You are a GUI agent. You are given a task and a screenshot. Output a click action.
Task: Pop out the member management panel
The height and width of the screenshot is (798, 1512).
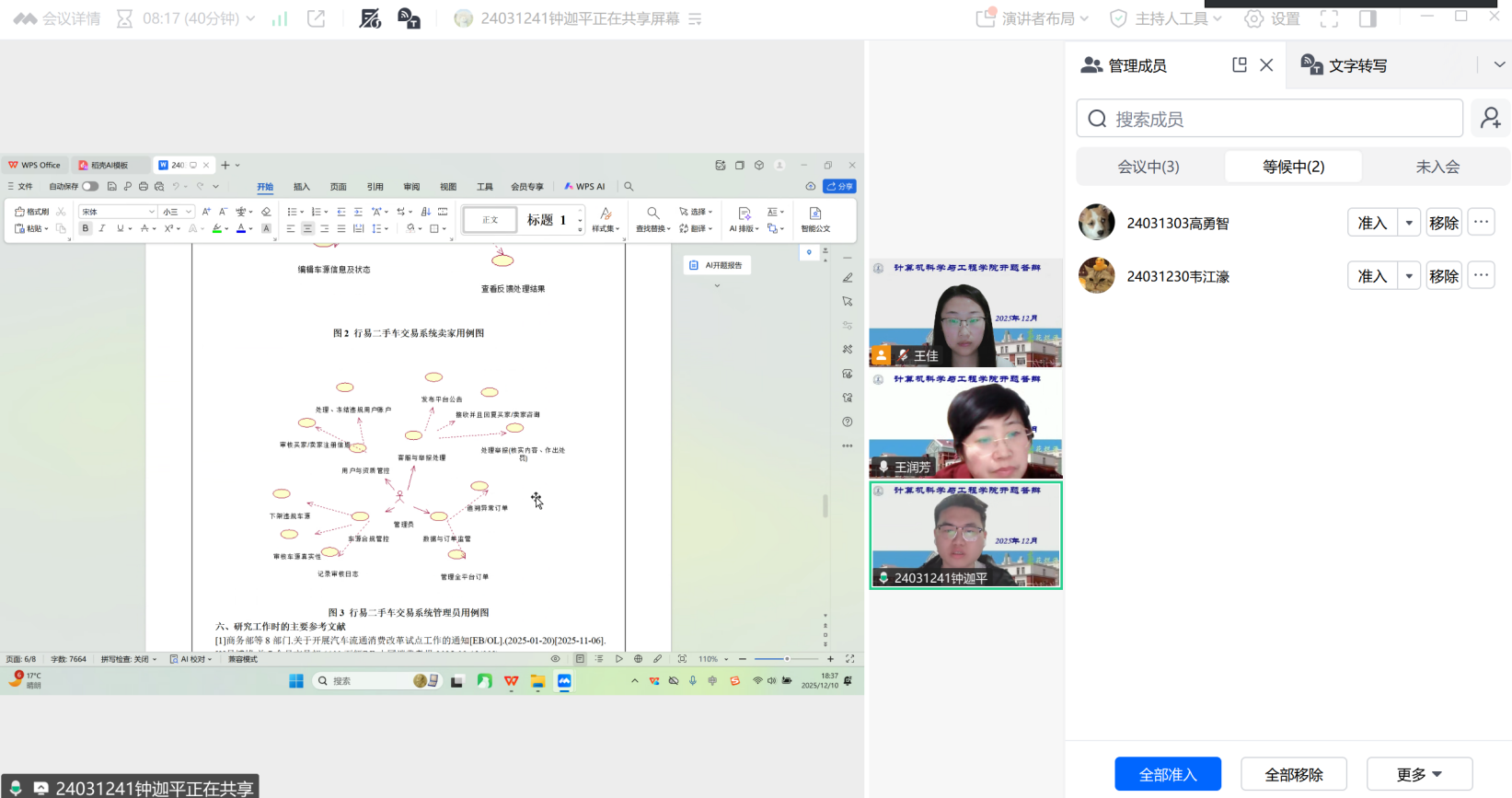tap(1240, 64)
